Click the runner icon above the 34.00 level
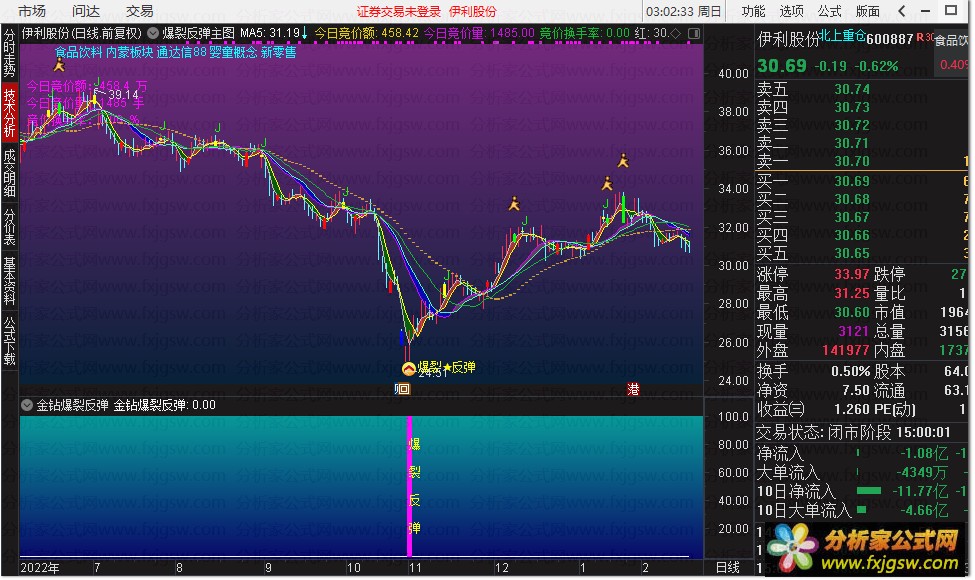975x580 pixels. tap(607, 184)
